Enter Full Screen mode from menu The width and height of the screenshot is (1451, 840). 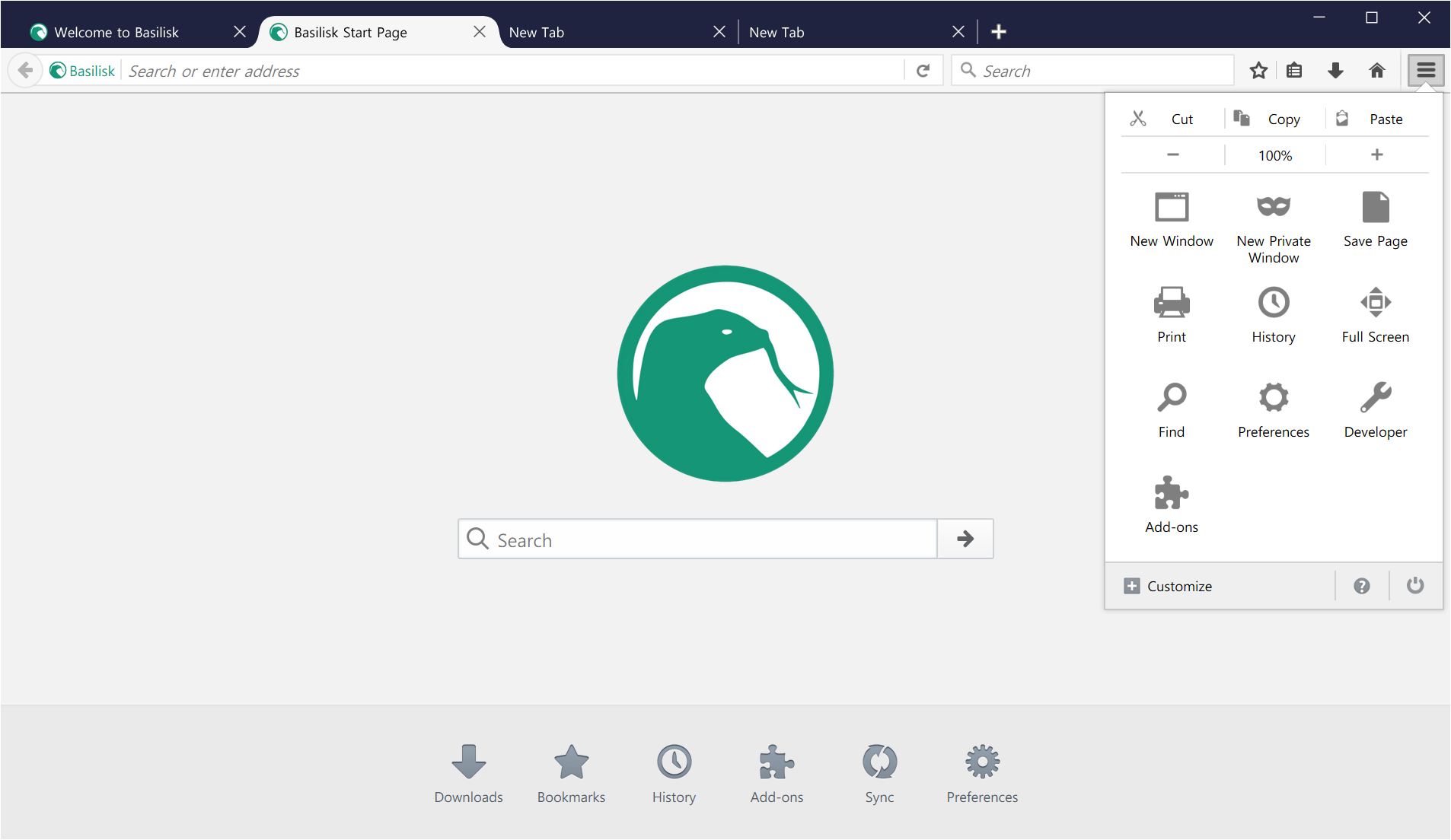(x=1376, y=315)
